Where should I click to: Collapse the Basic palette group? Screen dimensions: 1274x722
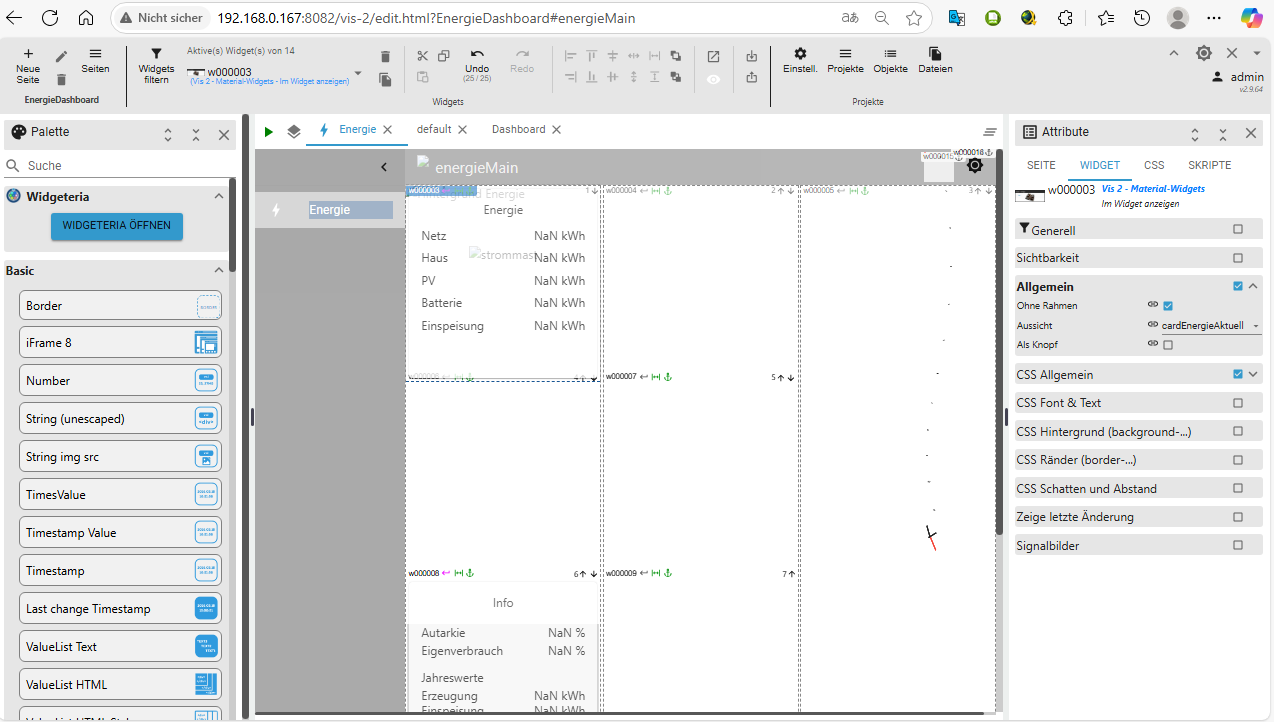tap(219, 270)
